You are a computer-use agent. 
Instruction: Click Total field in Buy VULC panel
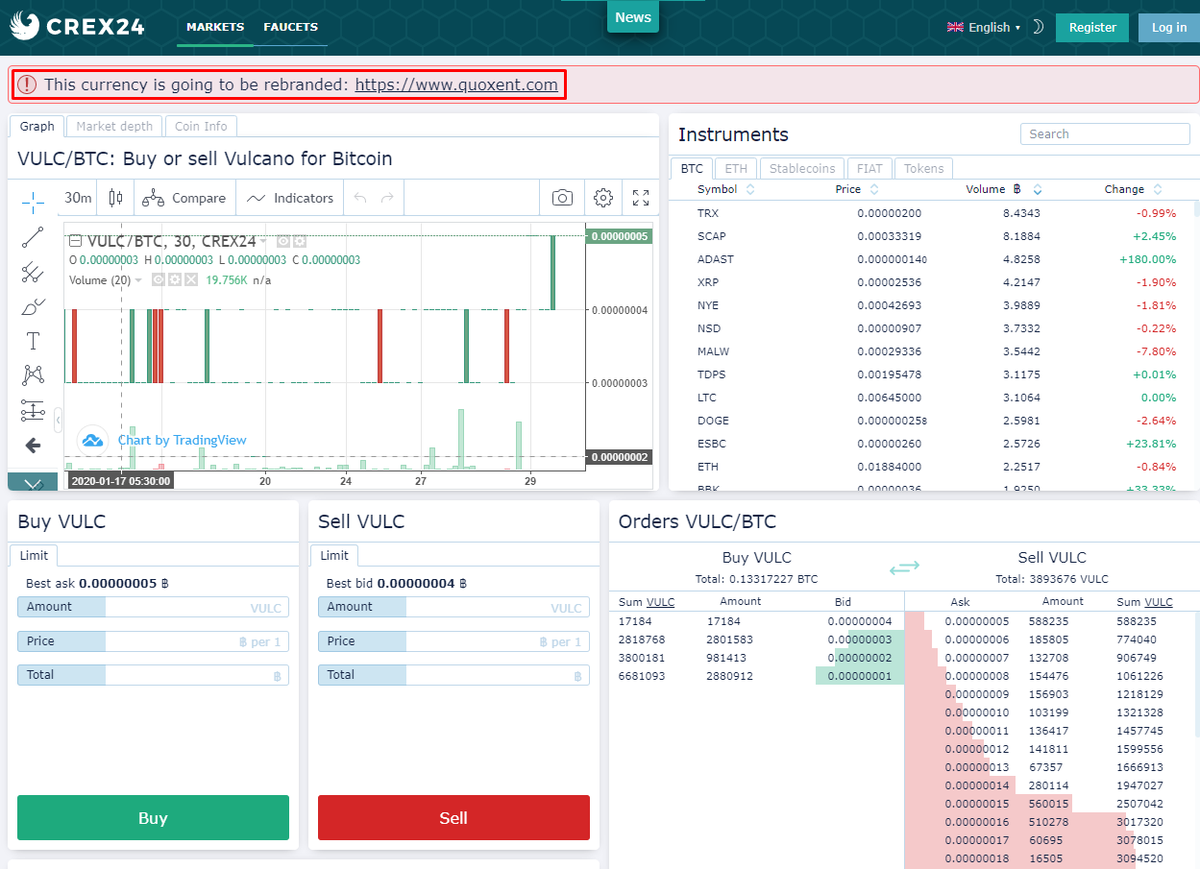pyautogui.click(x=153, y=675)
